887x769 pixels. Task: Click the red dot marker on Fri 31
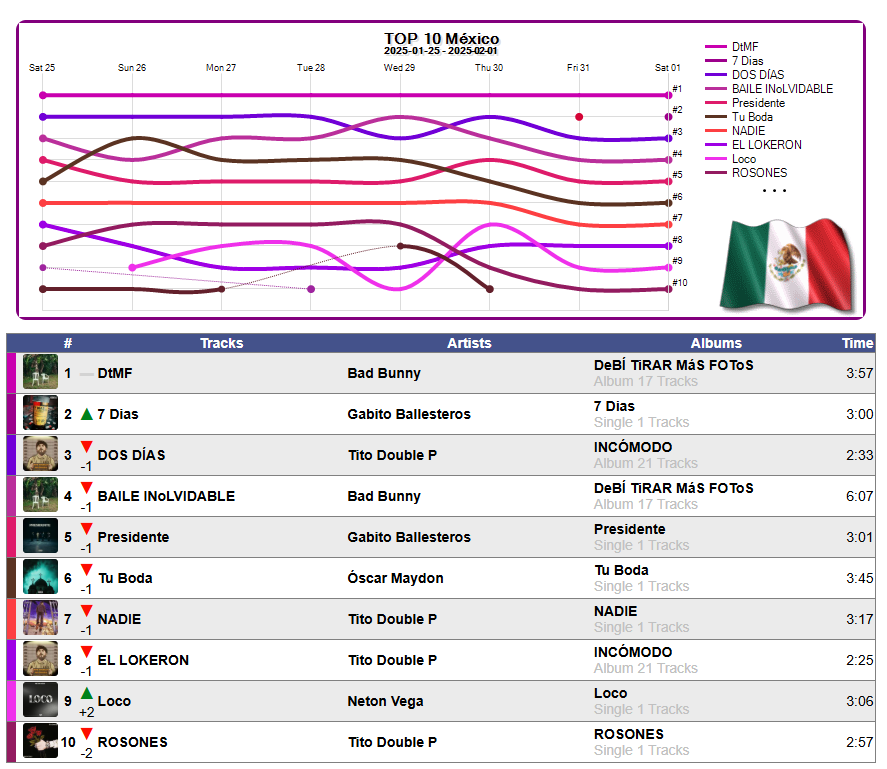coord(579,117)
